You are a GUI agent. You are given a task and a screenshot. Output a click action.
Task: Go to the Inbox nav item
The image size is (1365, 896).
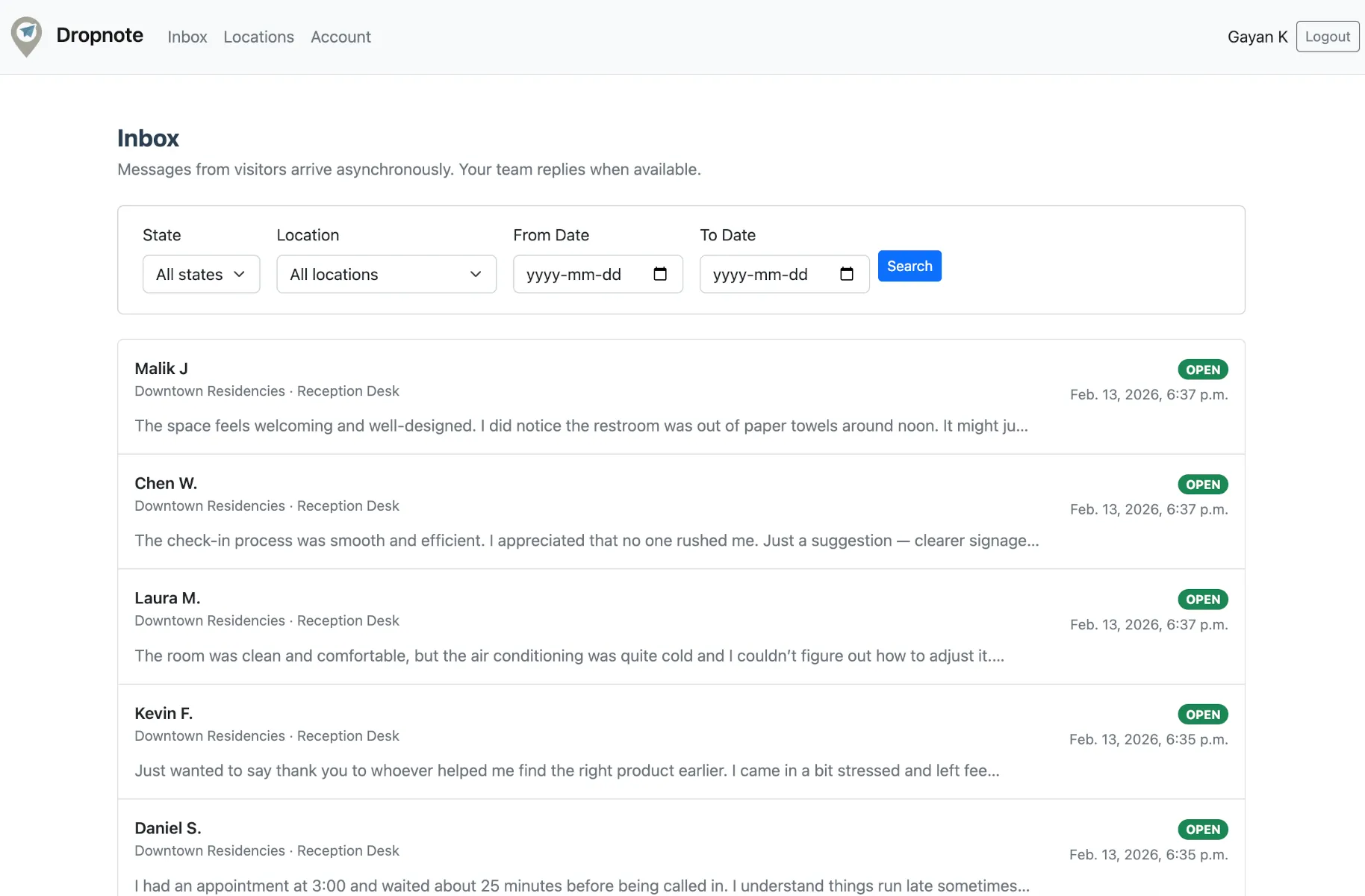pyautogui.click(x=187, y=37)
